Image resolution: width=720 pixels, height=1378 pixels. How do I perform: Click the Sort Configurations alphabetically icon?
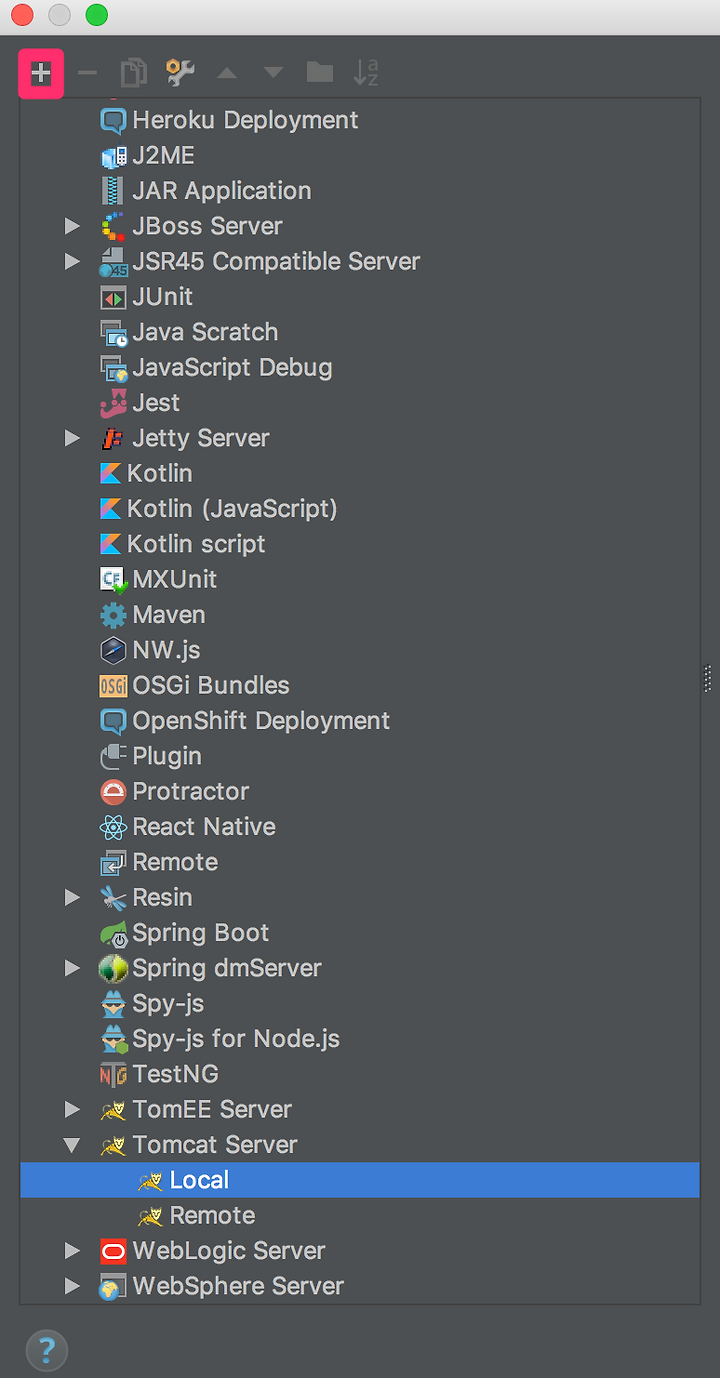click(x=366, y=72)
